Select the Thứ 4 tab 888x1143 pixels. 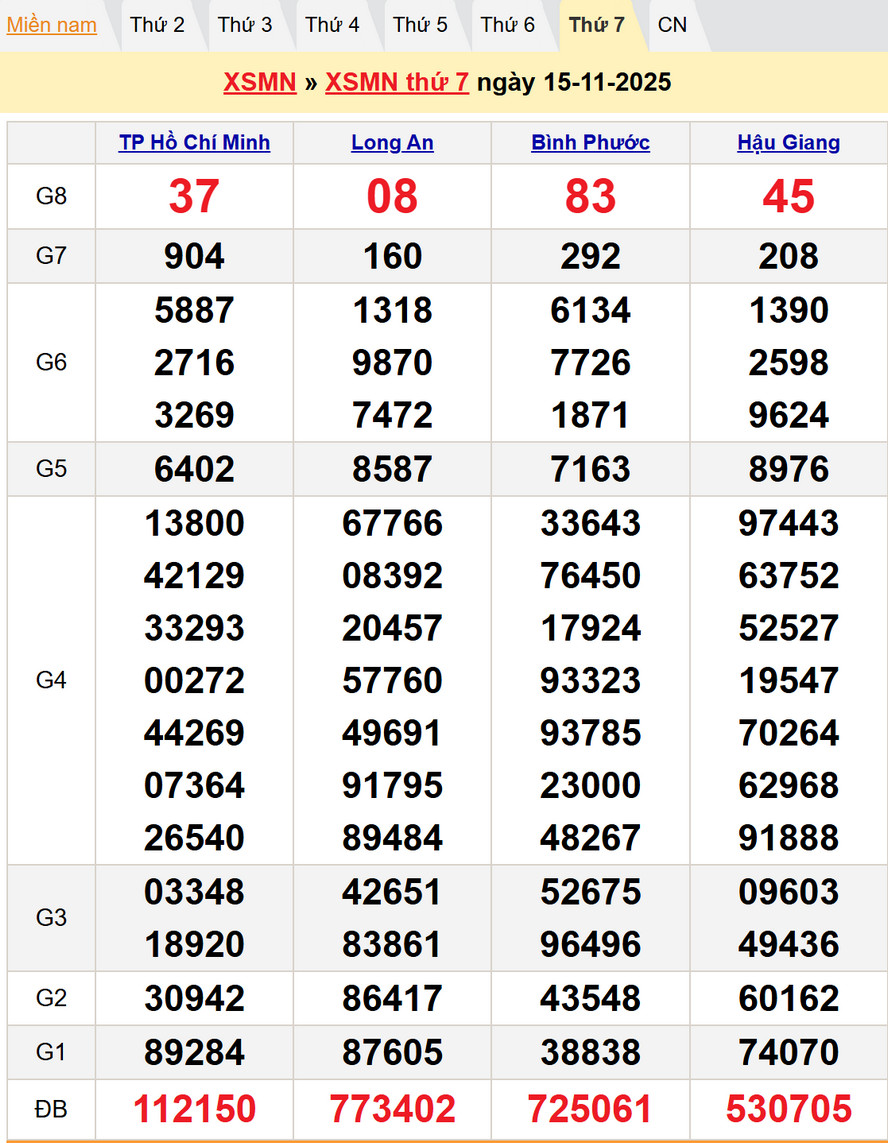tap(332, 25)
